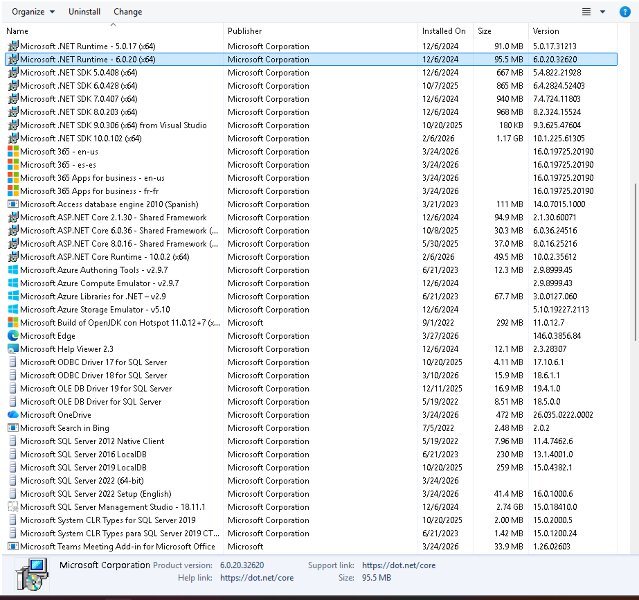This screenshot has width=639, height=600.
Task: Select Microsoft SQL Server 2022 Setup (English)
Action: (312, 494)
